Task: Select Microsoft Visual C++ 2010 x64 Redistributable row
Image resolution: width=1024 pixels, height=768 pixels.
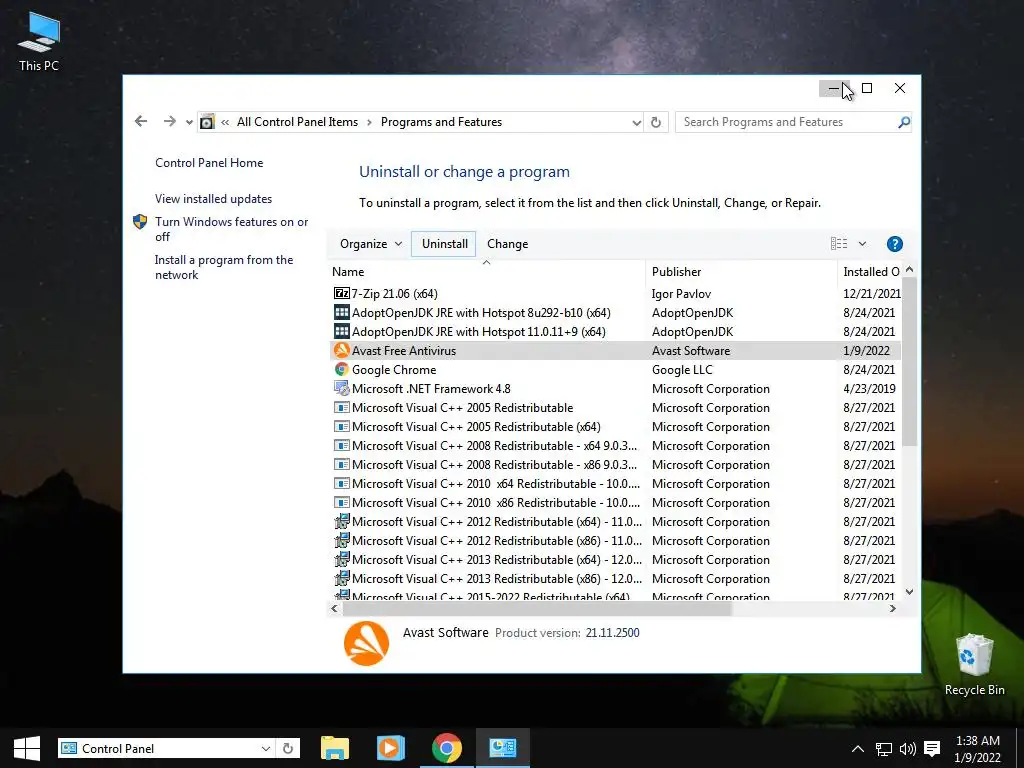Action: [614, 483]
